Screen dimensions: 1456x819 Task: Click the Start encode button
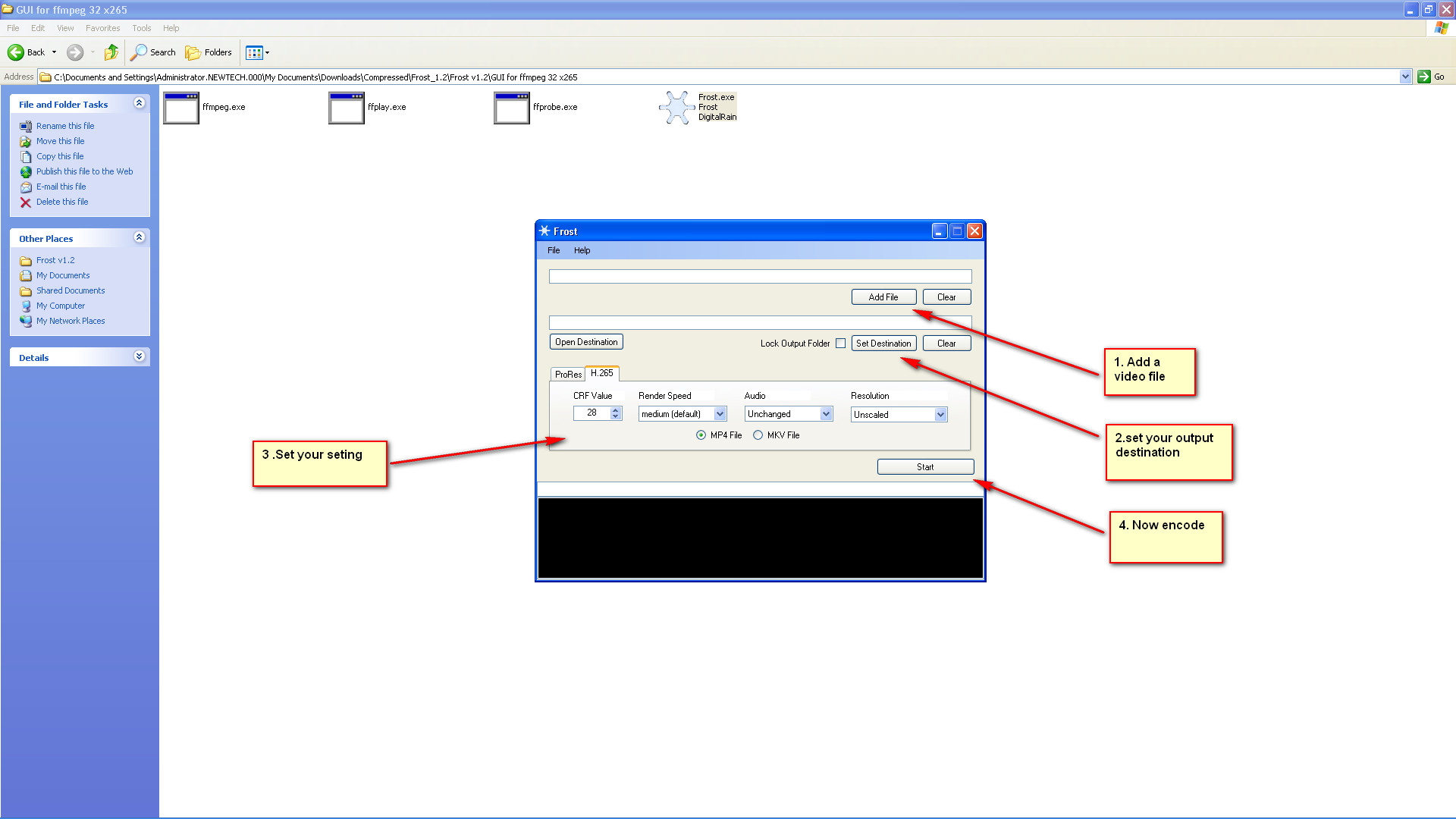tap(925, 467)
